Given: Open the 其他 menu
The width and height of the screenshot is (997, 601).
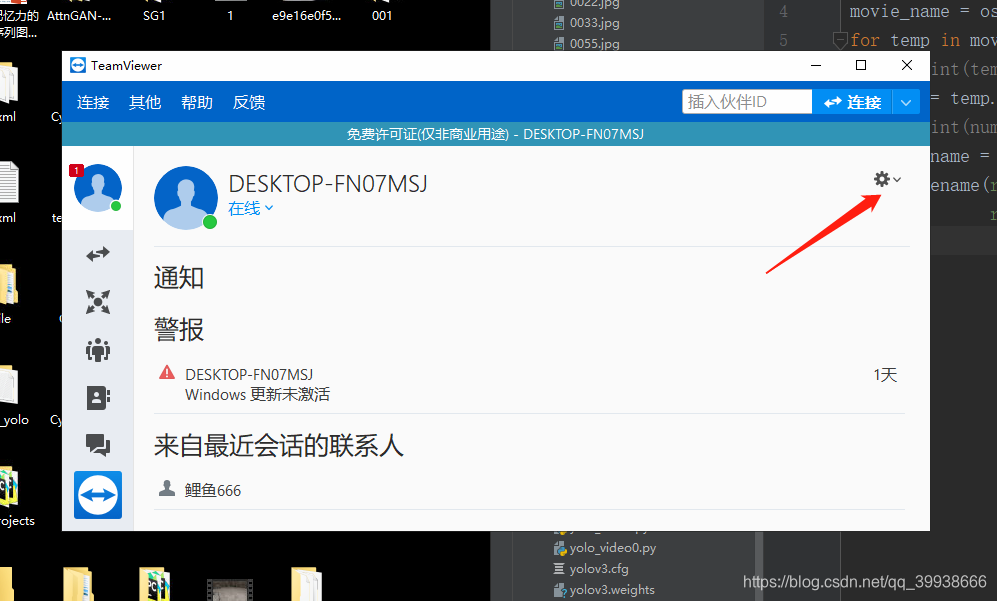Looking at the screenshot, I should [145, 102].
